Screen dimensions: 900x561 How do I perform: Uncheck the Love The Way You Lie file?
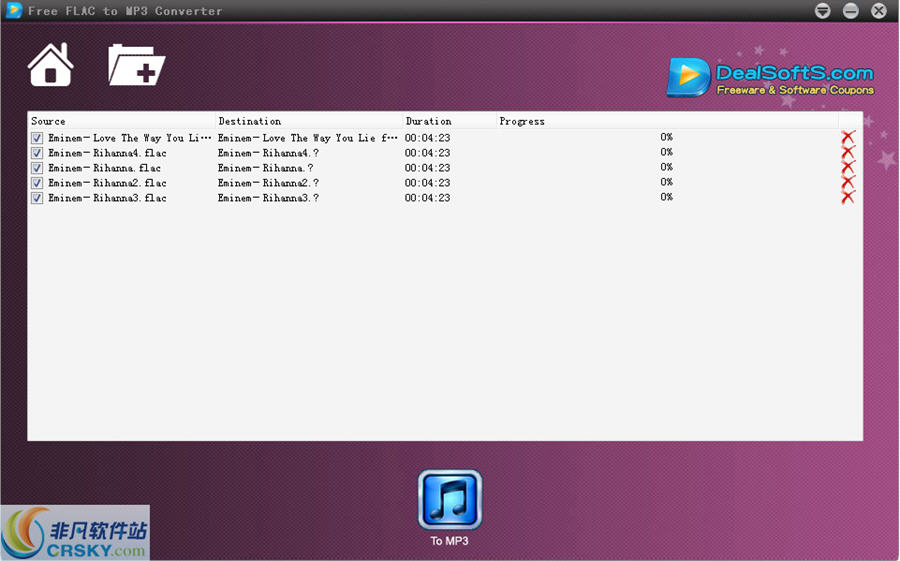tap(37, 138)
